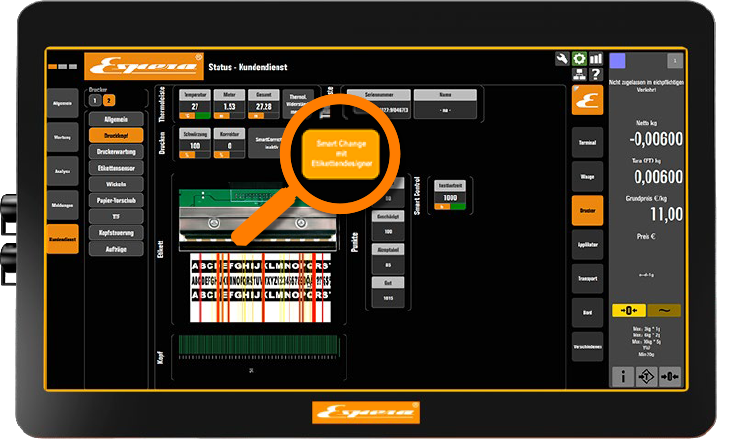Open the TTF submenu entry

point(116,217)
